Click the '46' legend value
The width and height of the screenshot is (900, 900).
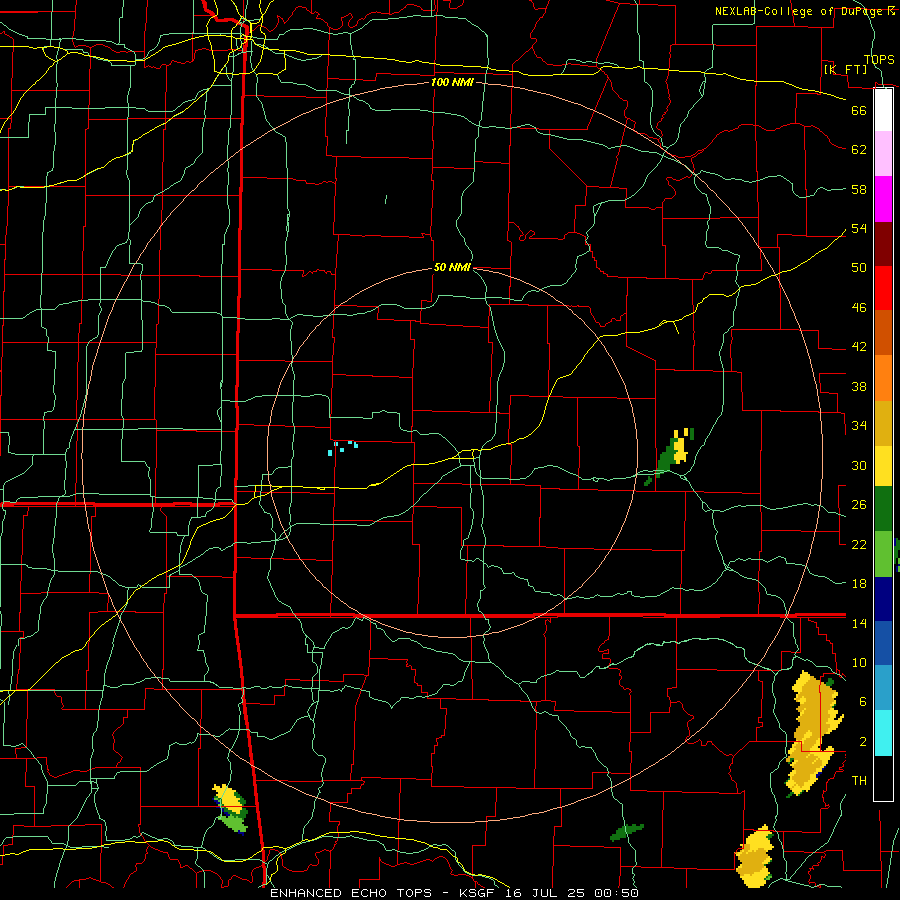point(859,307)
